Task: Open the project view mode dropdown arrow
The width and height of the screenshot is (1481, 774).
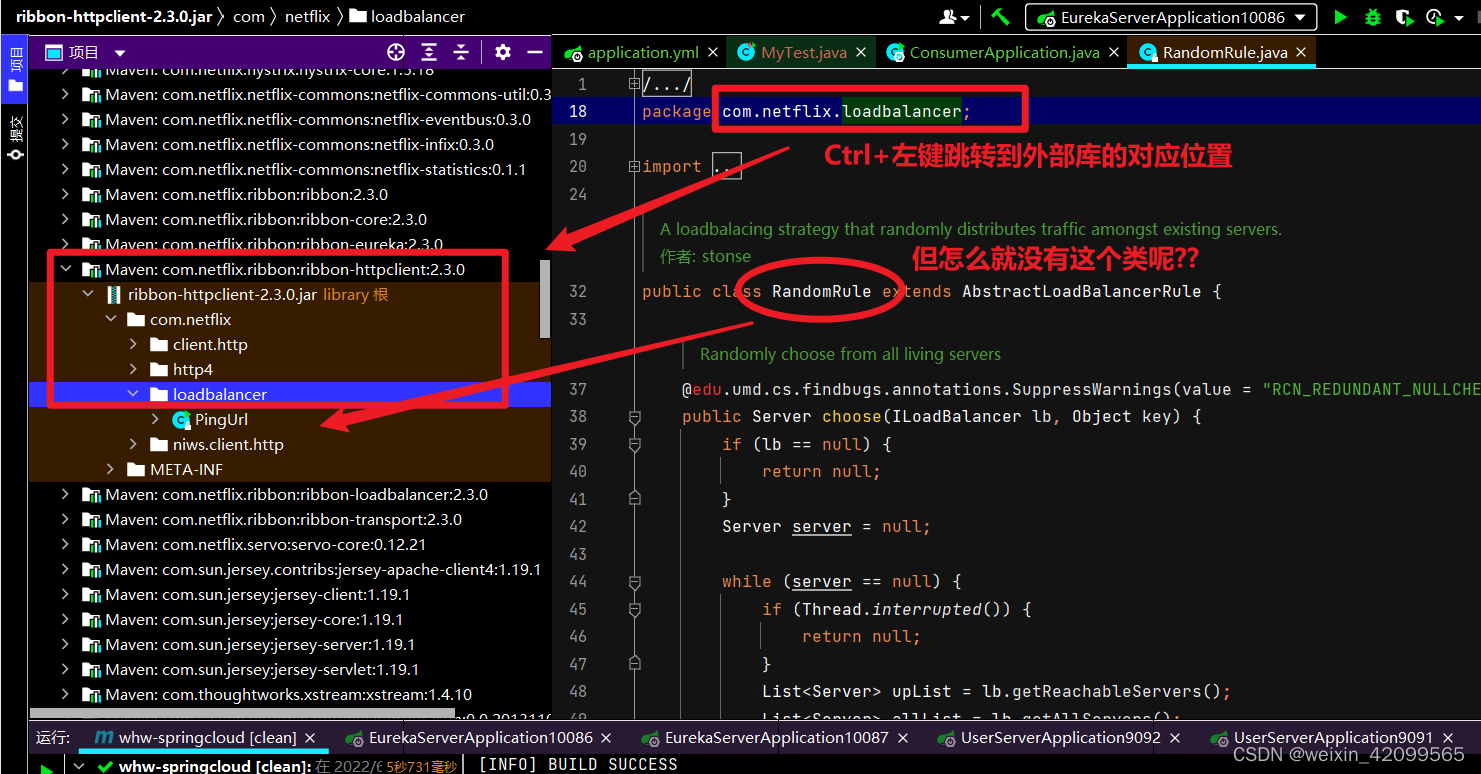Action: click(120, 53)
